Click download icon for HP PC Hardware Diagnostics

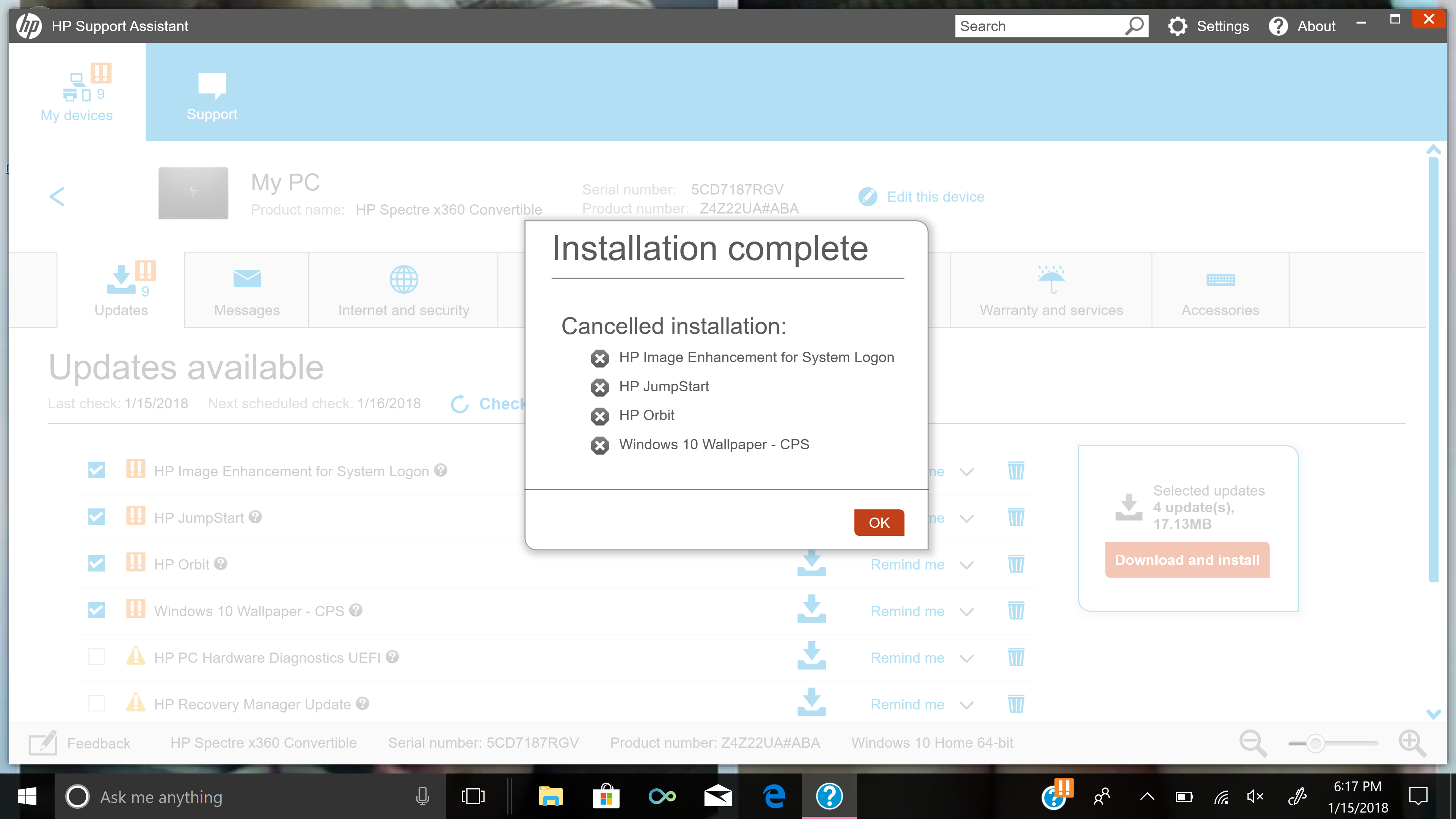pyautogui.click(x=812, y=656)
